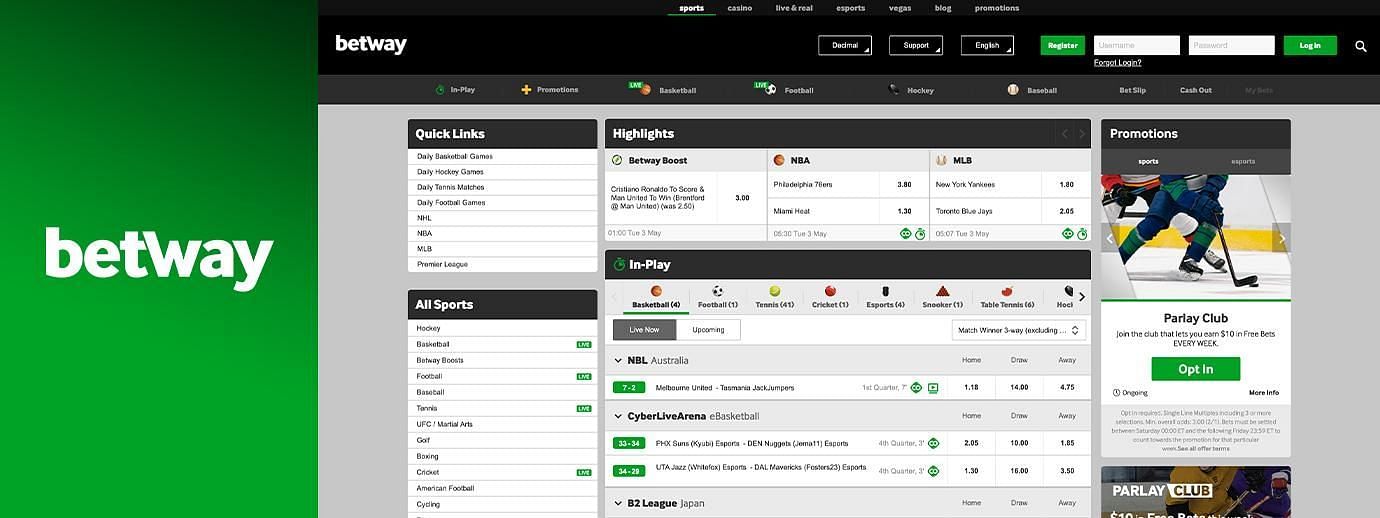The height and width of the screenshot is (518, 1380).
Task: Advance promotions carousel with right arrow
Action: (x=1281, y=238)
